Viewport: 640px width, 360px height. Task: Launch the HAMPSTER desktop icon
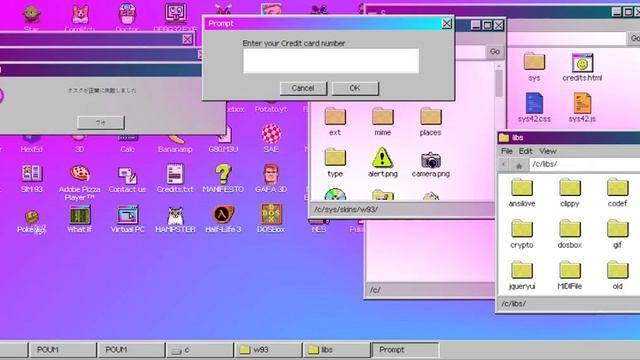point(175,219)
